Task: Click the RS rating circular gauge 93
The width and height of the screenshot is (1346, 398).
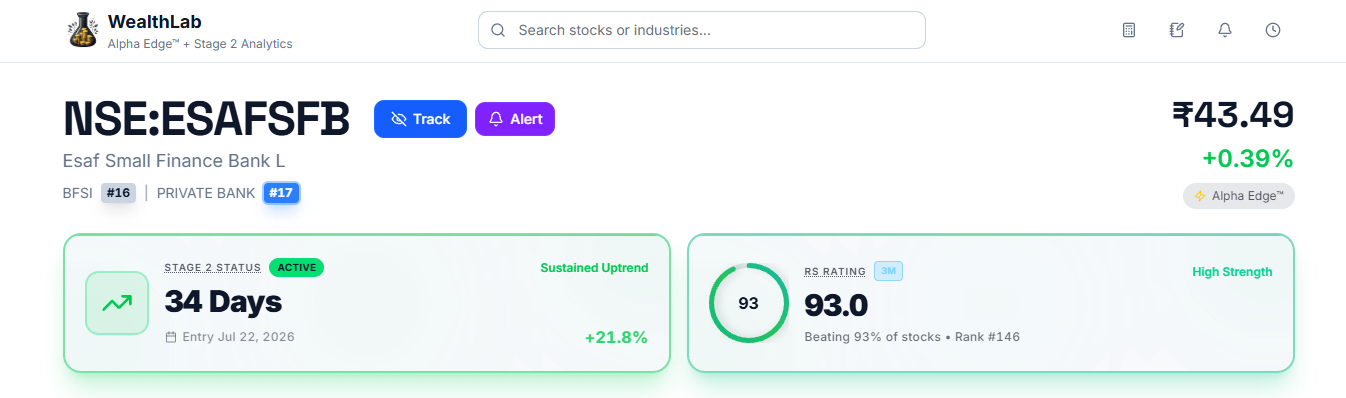Action: pos(748,303)
